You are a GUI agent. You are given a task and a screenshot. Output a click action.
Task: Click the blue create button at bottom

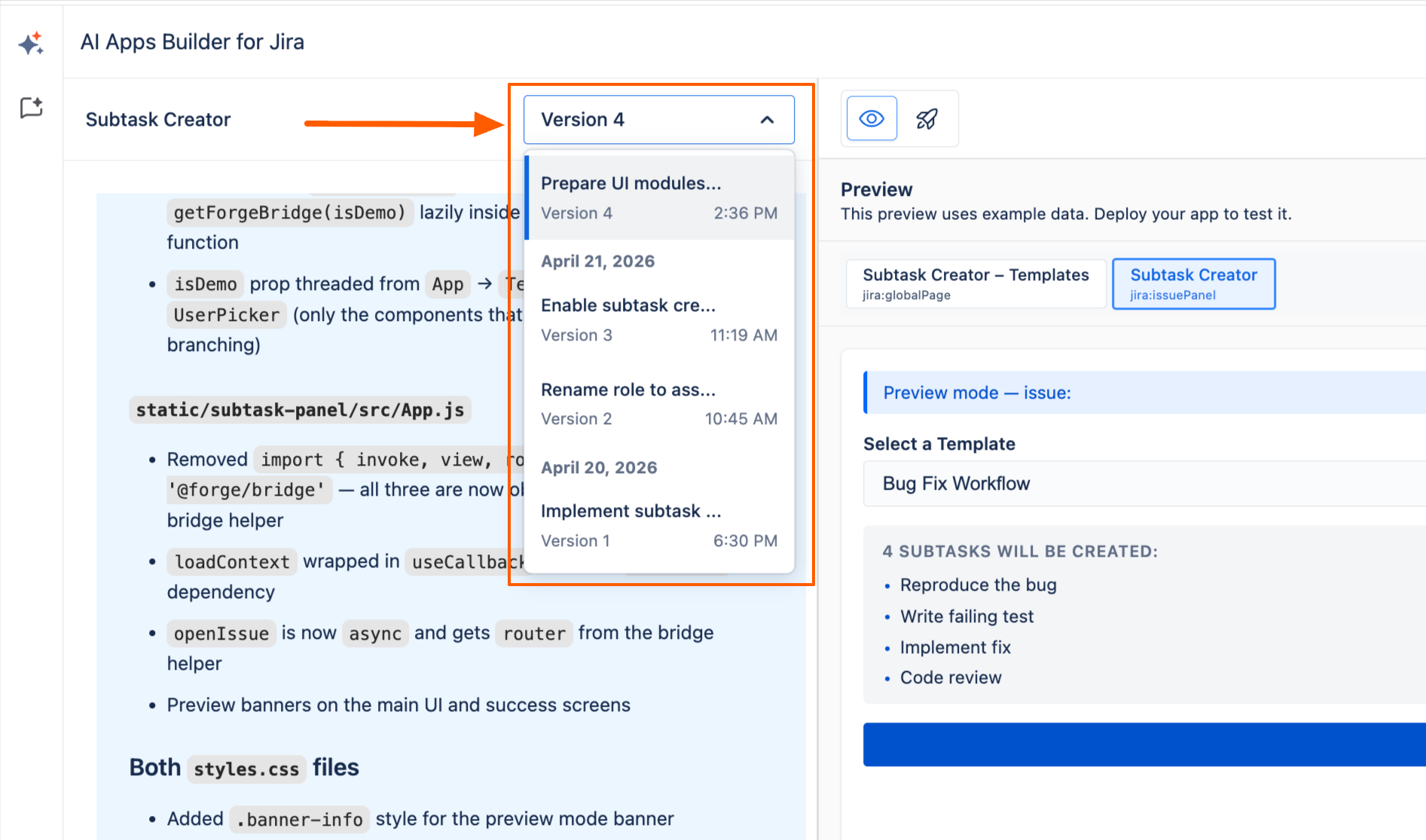pos(1144,744)
